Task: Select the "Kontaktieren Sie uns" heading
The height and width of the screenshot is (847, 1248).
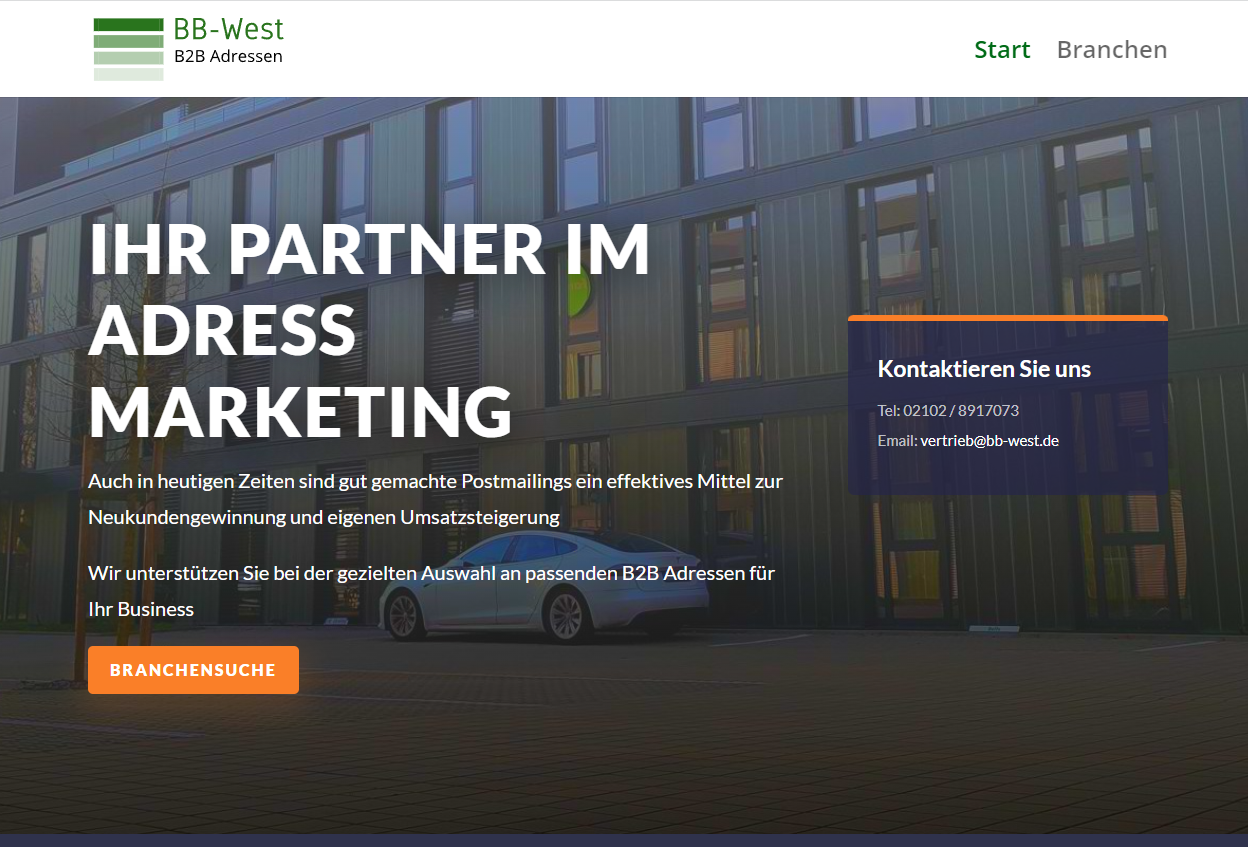Action: tap(984, 369)
